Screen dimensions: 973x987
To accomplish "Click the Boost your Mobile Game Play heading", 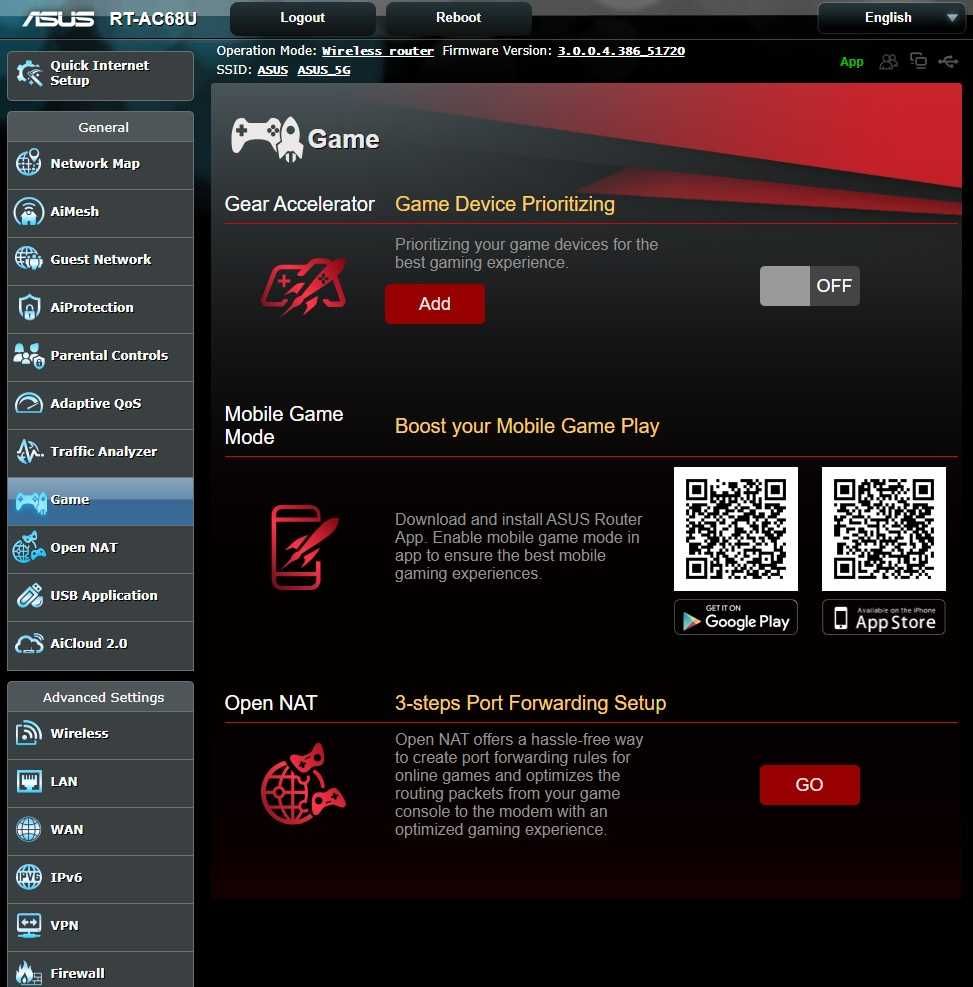I will 527,426.
